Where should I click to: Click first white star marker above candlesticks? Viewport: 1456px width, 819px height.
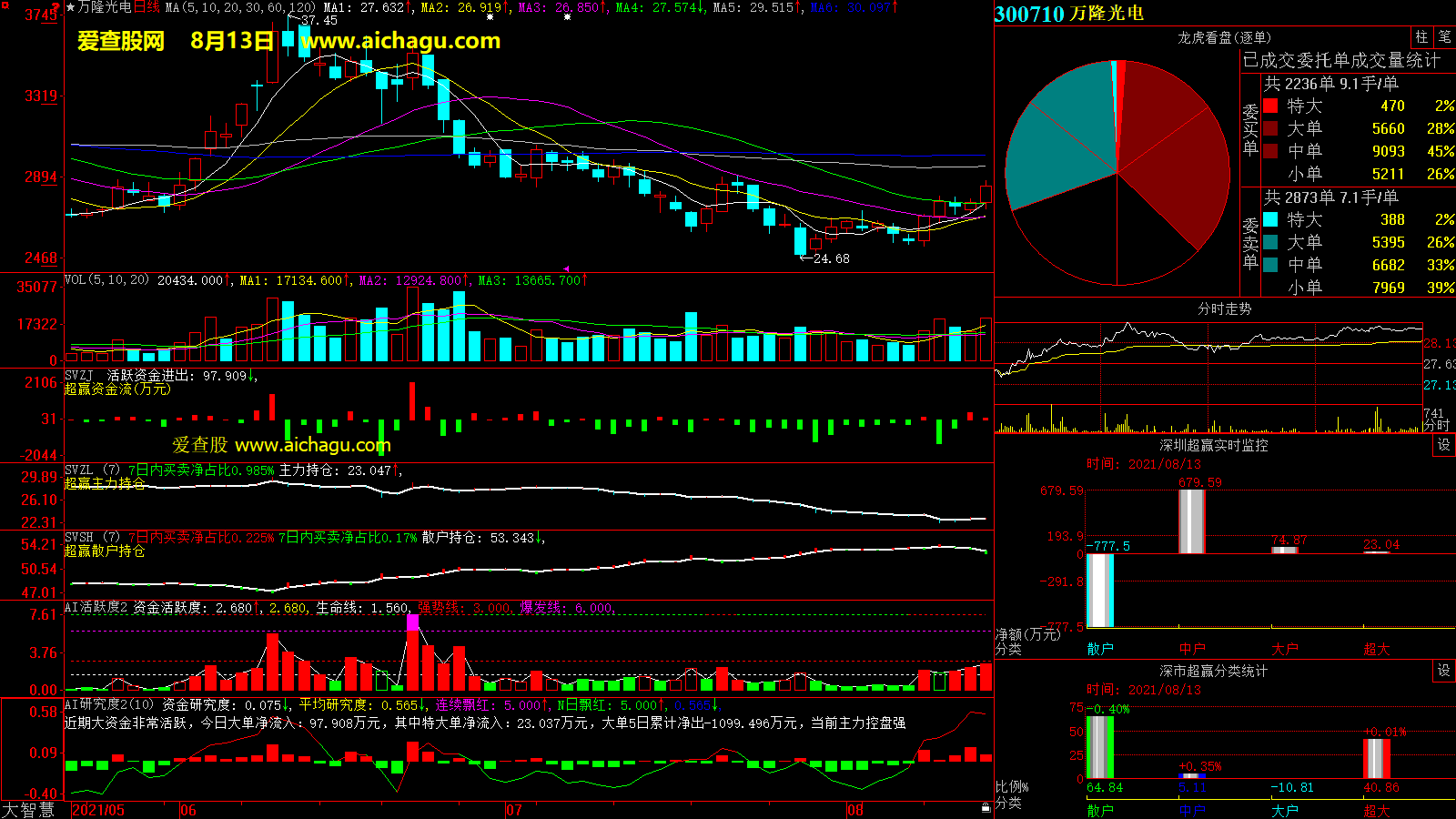pyautogui.click(x=490, y=17)
